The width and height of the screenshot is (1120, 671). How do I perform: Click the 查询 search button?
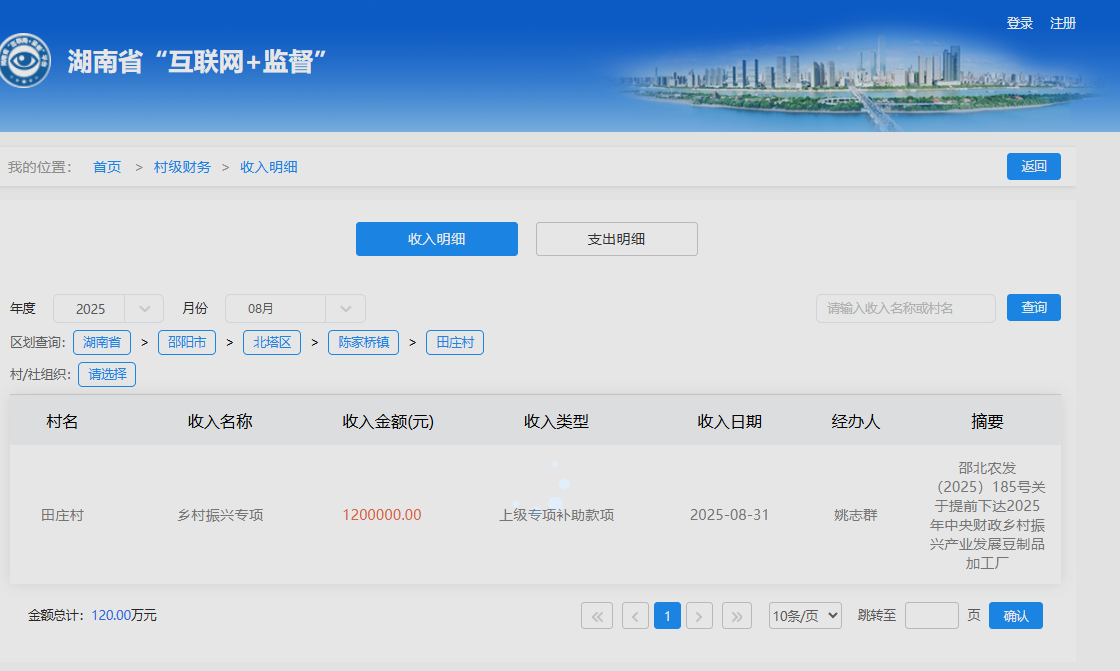(x=1033, y=308)
